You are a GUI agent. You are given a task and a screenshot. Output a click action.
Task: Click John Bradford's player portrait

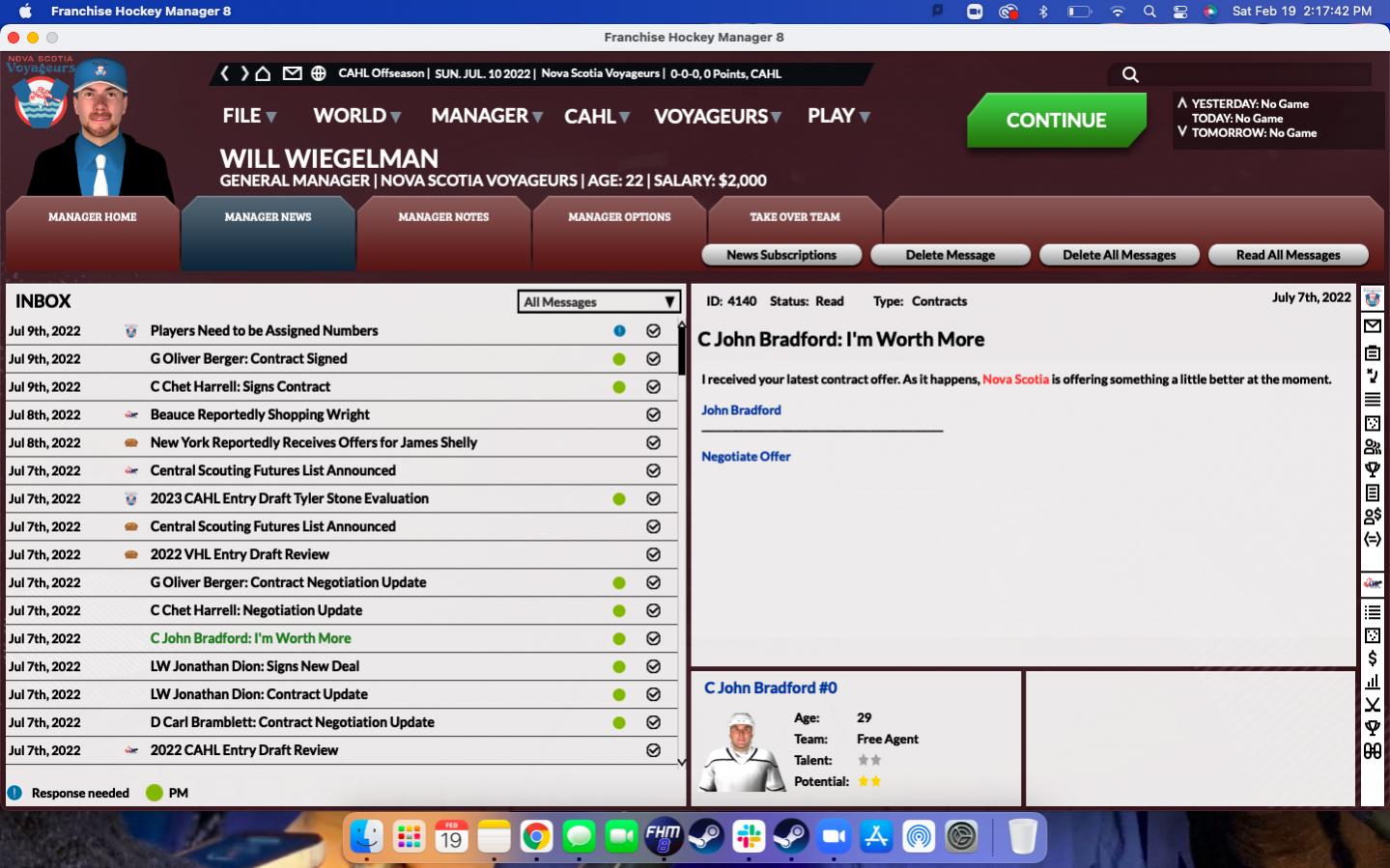click(742, 752)
